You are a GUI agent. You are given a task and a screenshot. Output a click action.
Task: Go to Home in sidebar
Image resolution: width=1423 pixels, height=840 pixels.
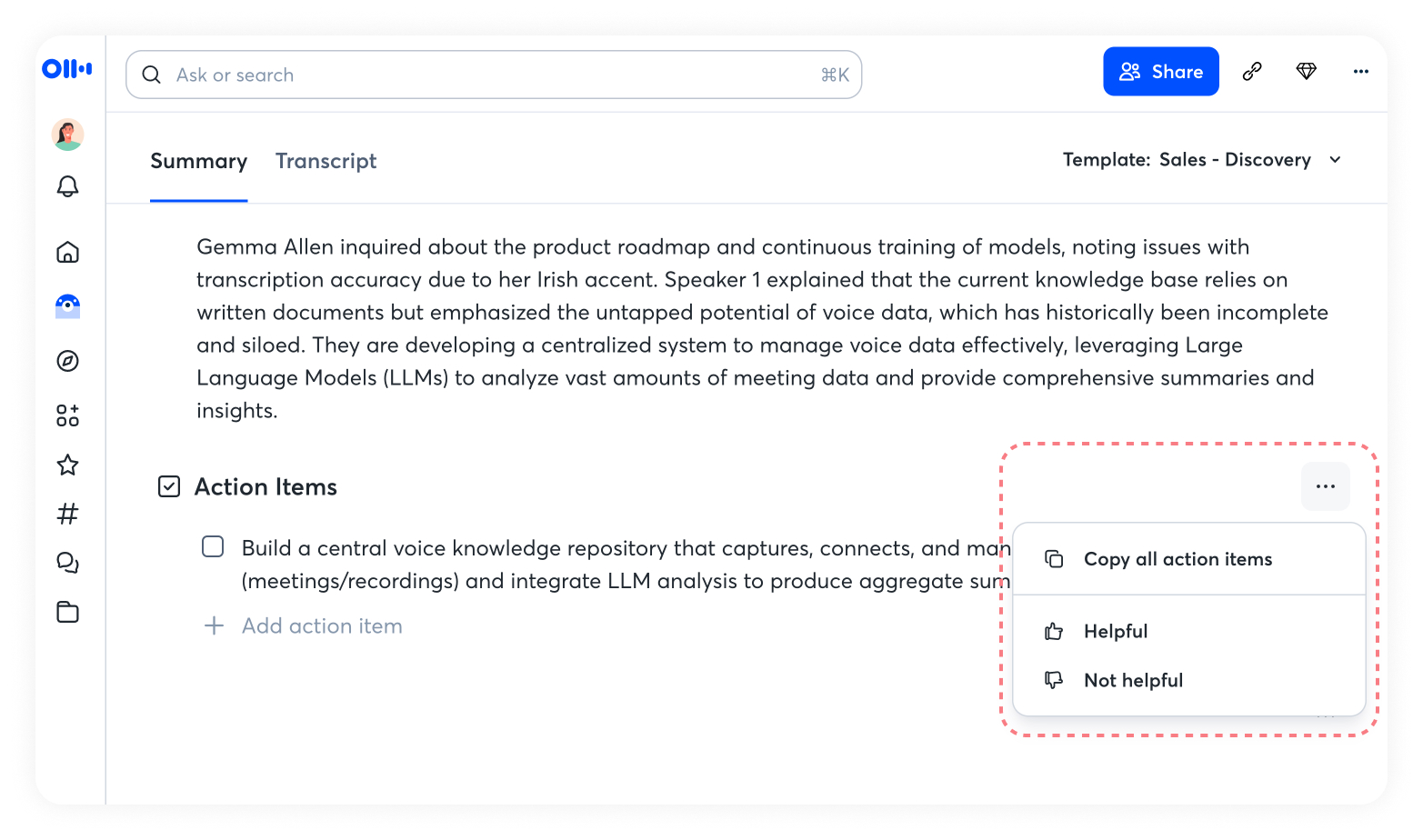tap(67, 252)
